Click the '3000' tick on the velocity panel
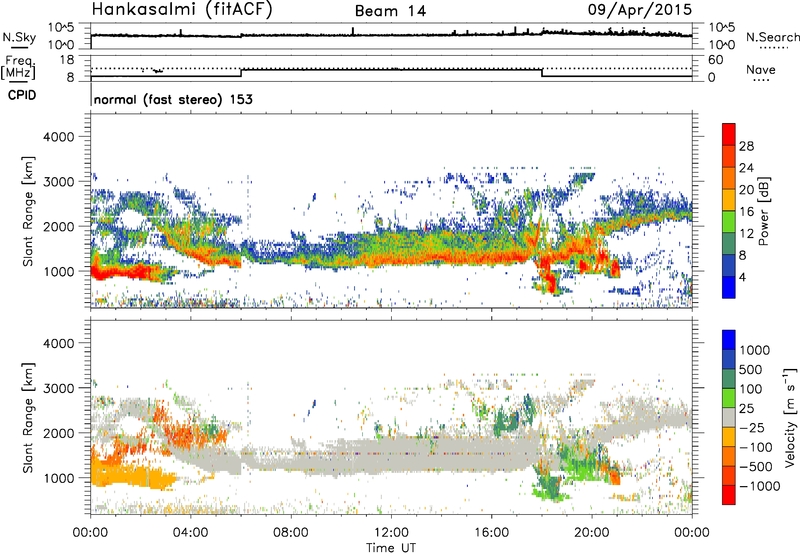The height and width of the screenshot is (554, 800). (59, 388)
